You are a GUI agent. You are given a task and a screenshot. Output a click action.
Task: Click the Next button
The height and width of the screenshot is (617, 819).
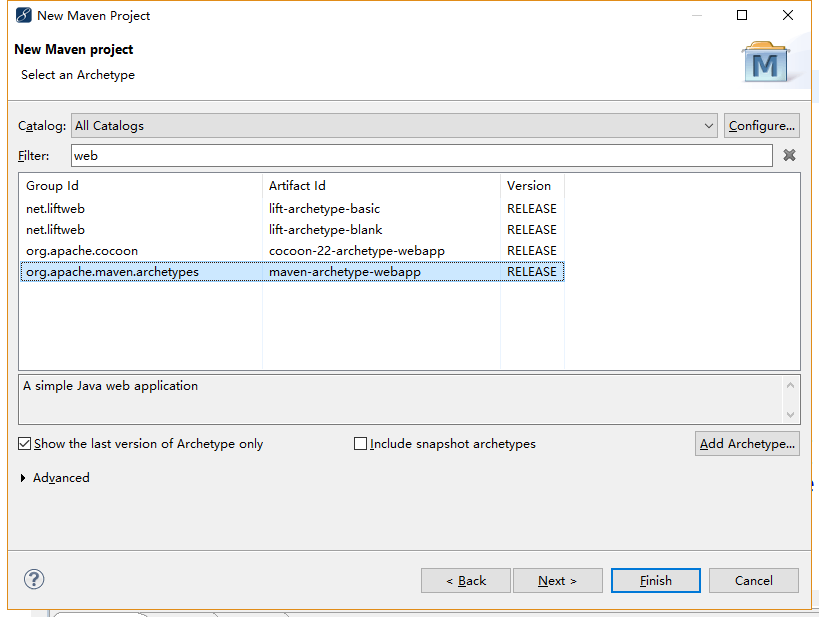pos(557,580)
